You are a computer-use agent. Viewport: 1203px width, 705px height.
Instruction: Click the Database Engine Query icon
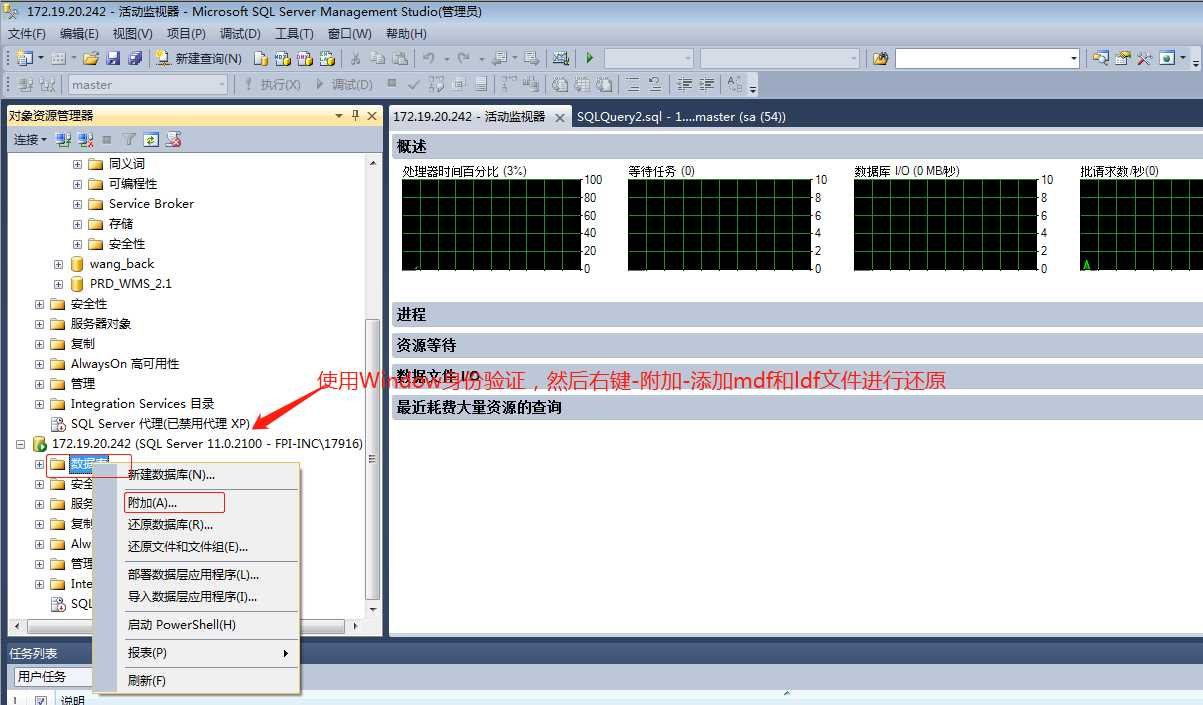tap(261, 59)
